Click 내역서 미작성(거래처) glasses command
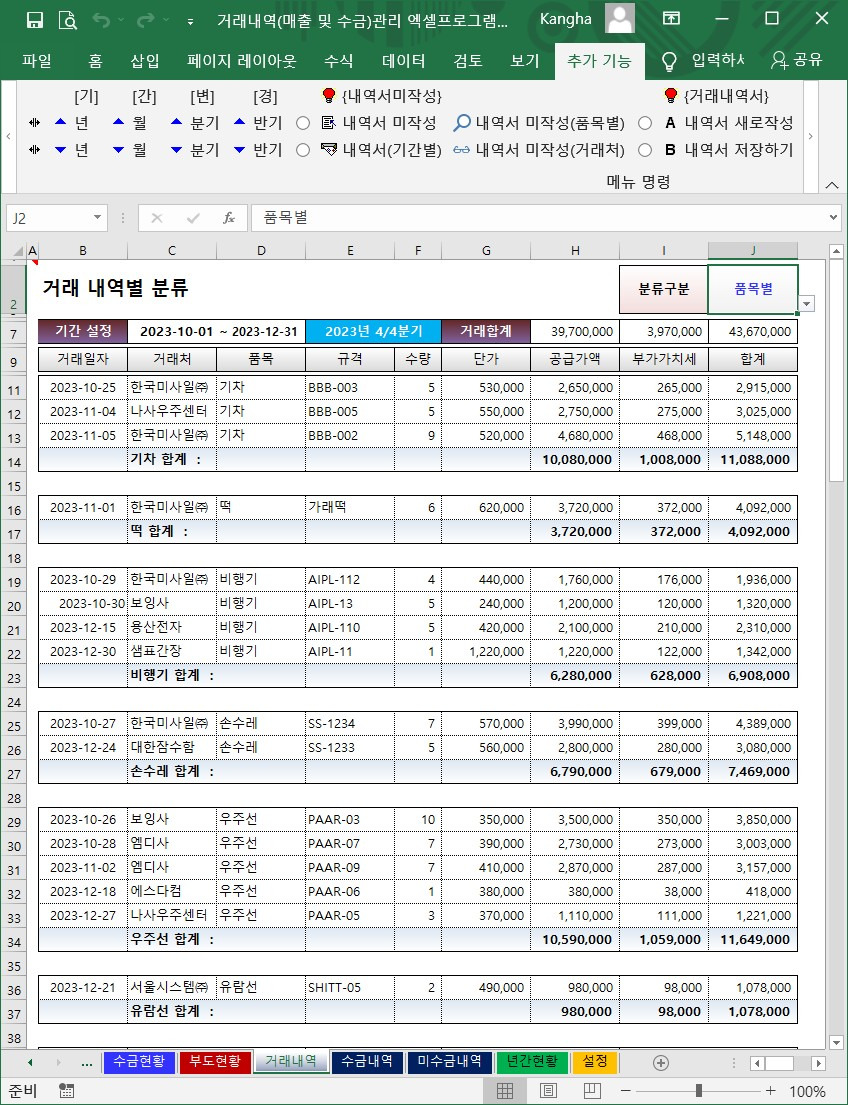The image size is (848, 1105). 539,149
